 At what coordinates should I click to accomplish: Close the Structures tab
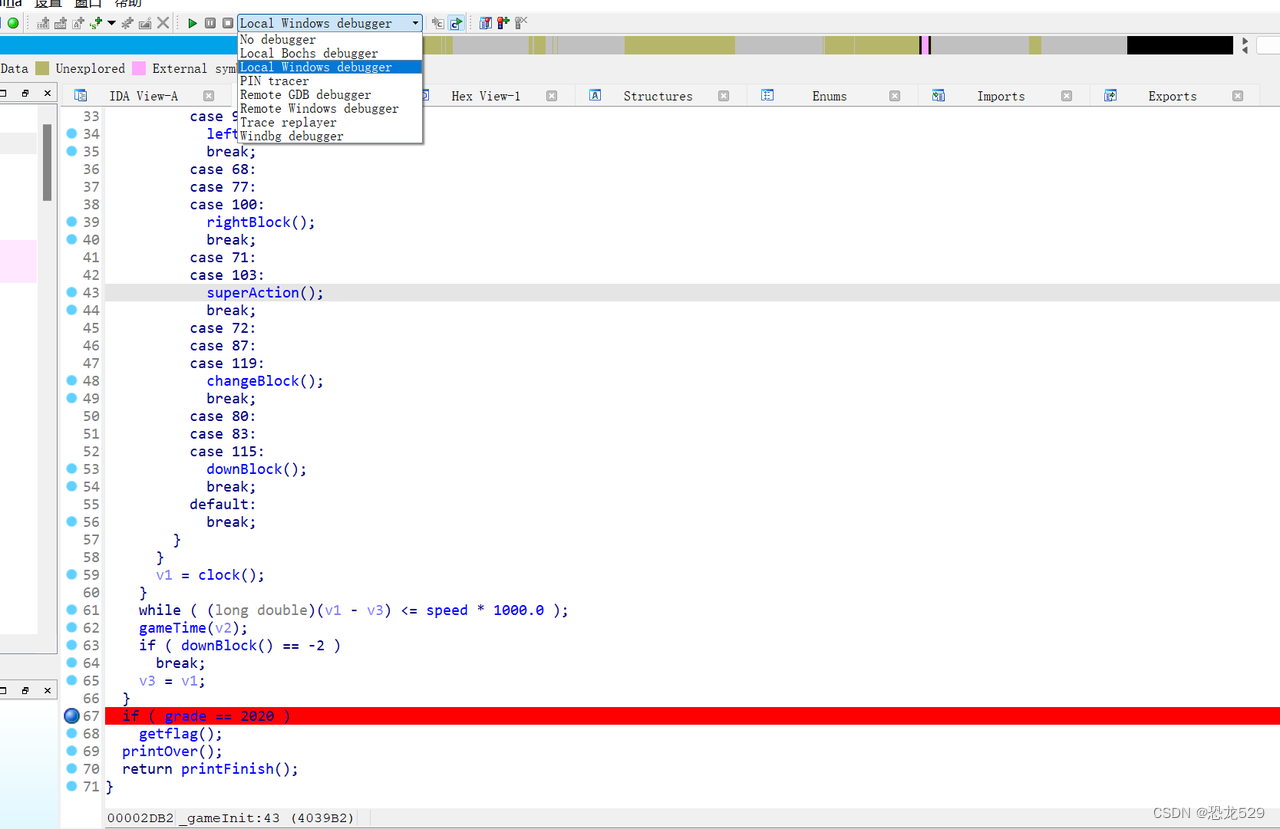tap(724, 96)
